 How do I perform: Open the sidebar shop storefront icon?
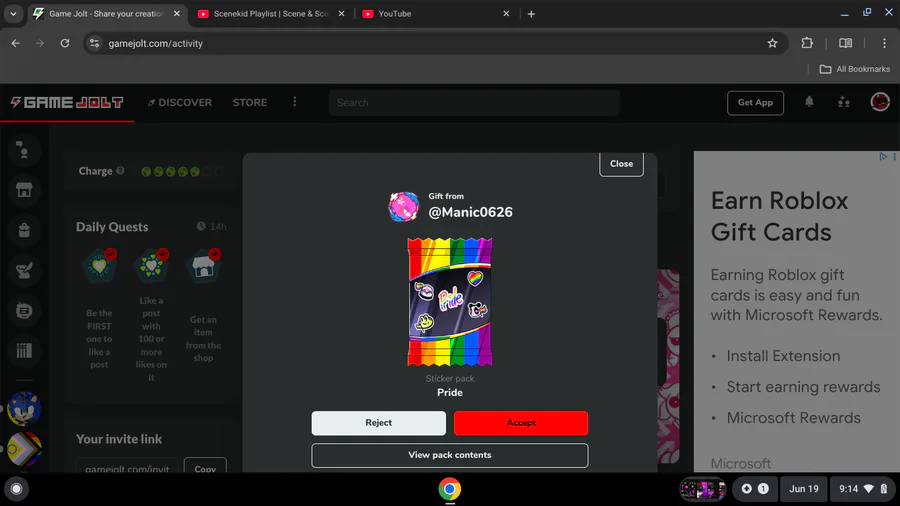[x=24, y=190]
